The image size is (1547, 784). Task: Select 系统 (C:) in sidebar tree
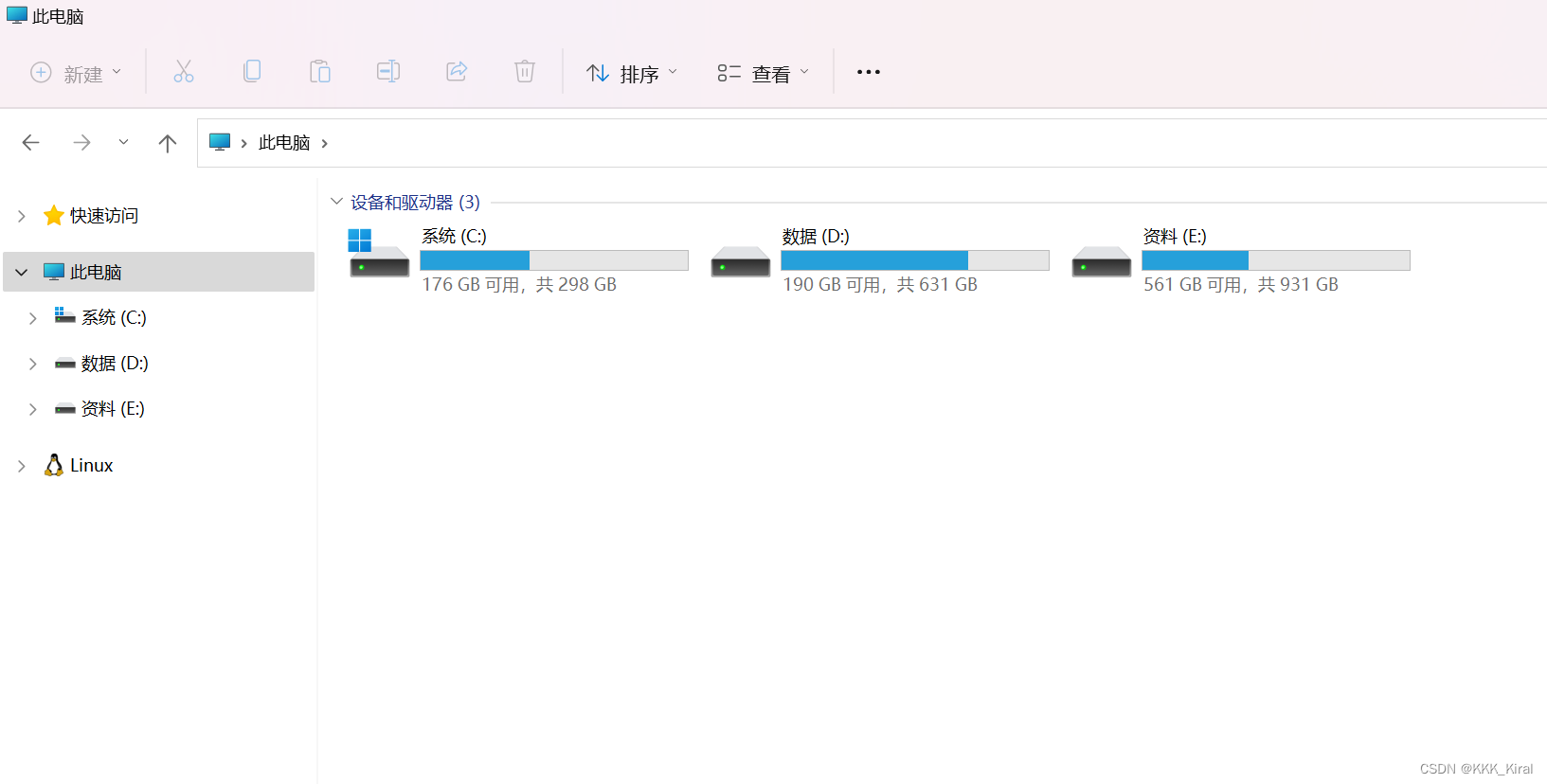tap(114, 318)
